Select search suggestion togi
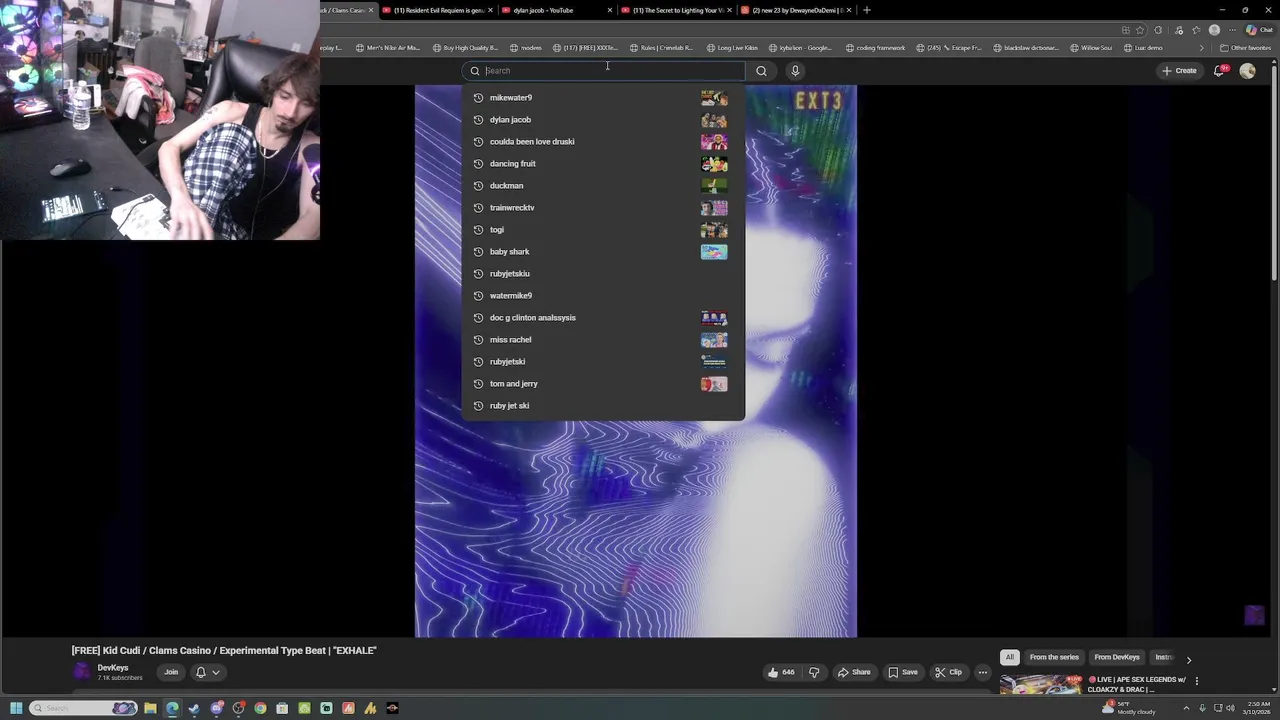The height and width of the screenshot is (720, 1280). 603,230
